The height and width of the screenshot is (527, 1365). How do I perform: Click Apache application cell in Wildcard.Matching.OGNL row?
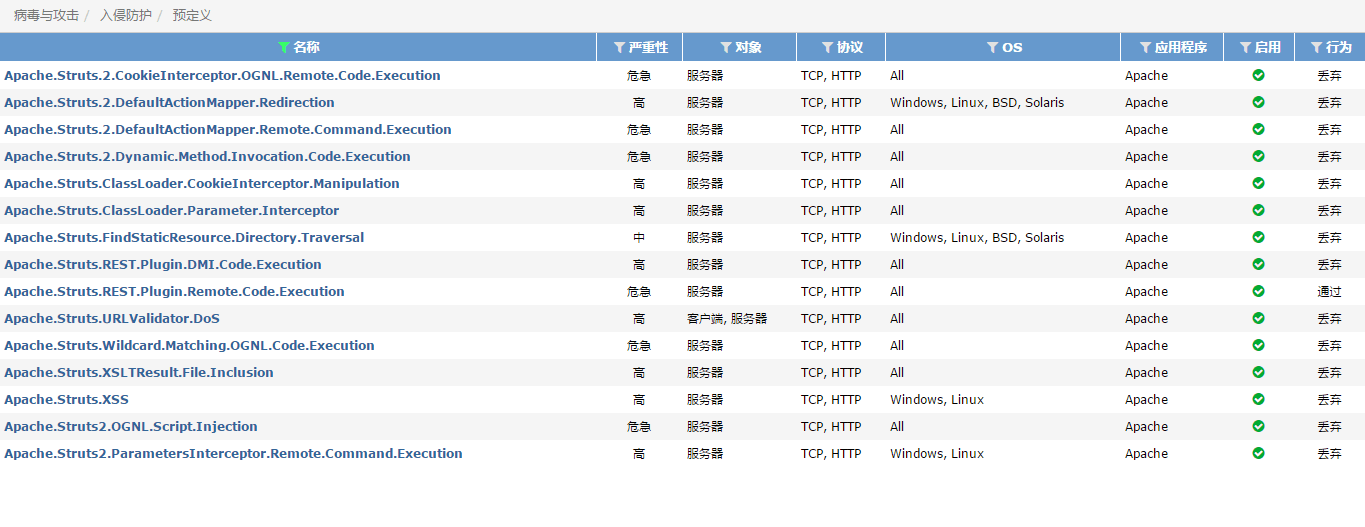tap(1146, 345)
